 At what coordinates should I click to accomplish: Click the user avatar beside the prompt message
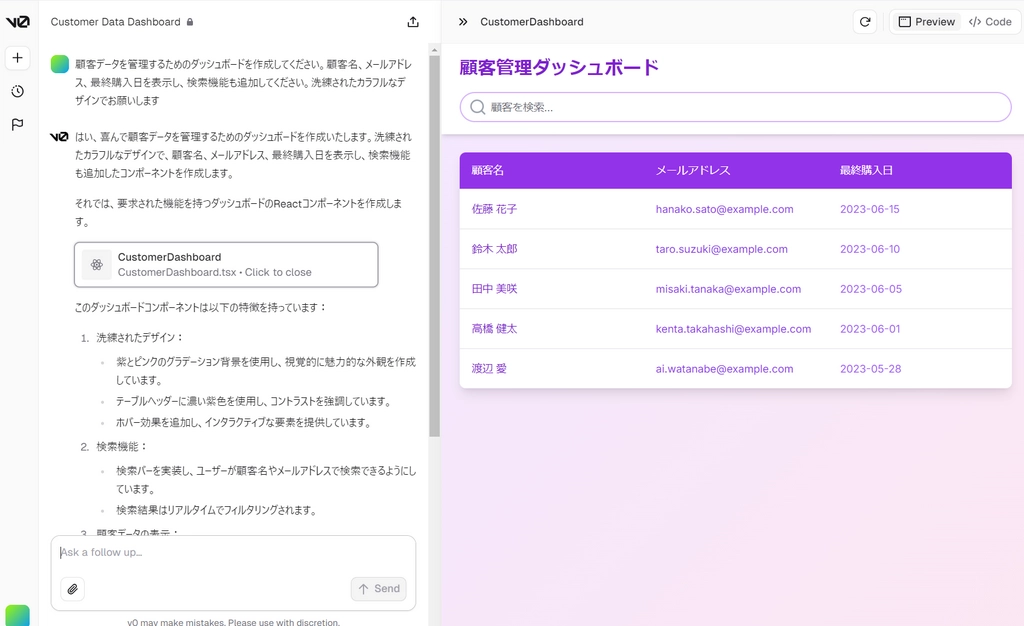(60, 64)
